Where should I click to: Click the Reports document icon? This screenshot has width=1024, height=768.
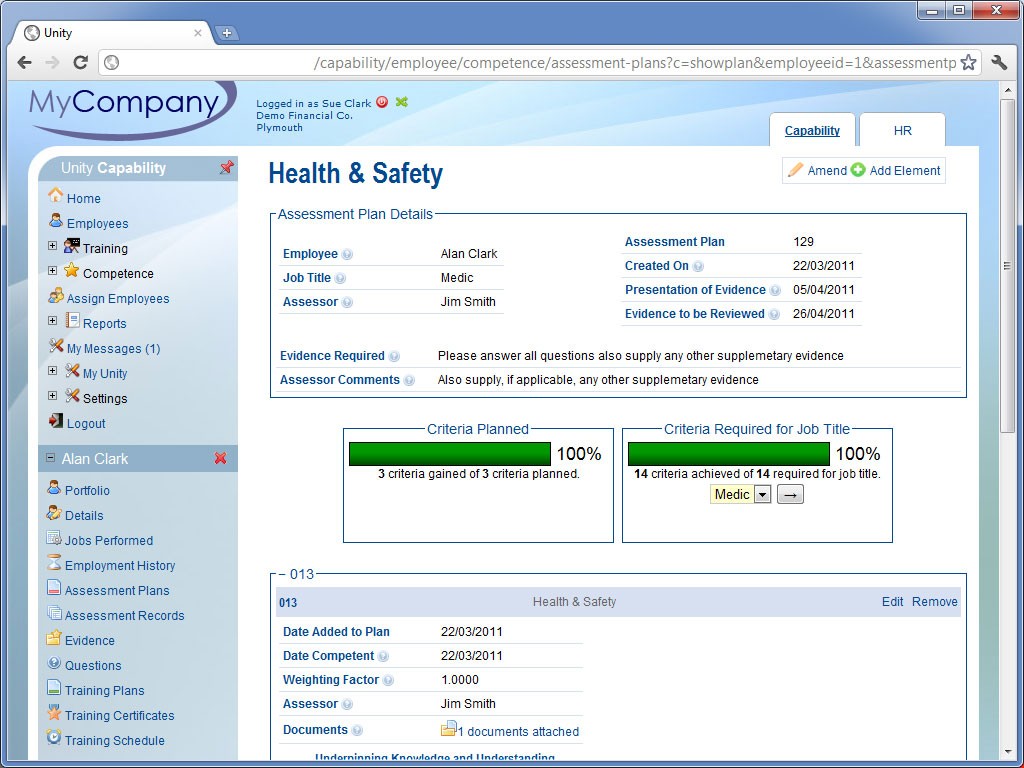tap(72, 321)
